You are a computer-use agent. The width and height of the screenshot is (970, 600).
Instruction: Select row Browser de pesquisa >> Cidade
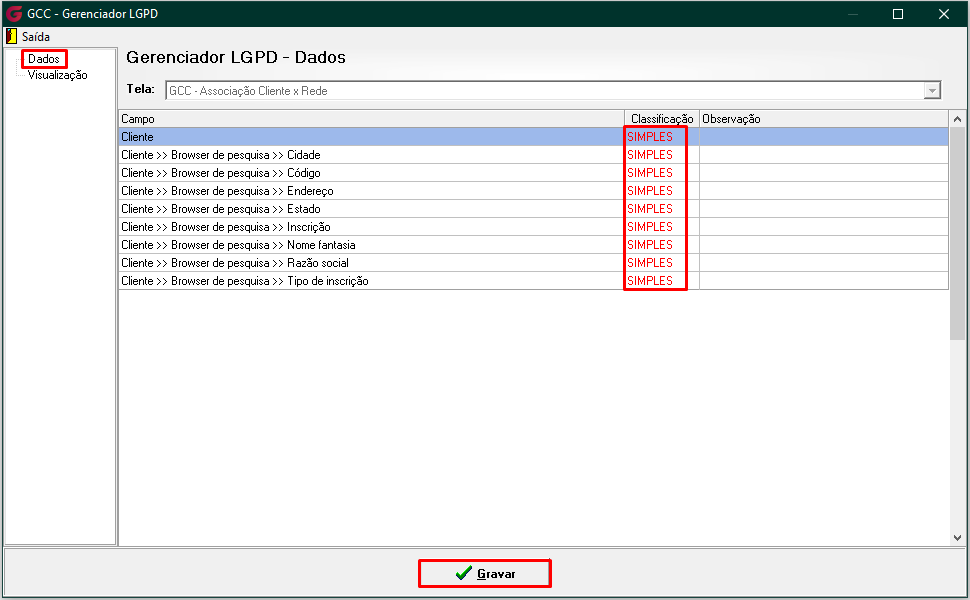coord(533,155)
